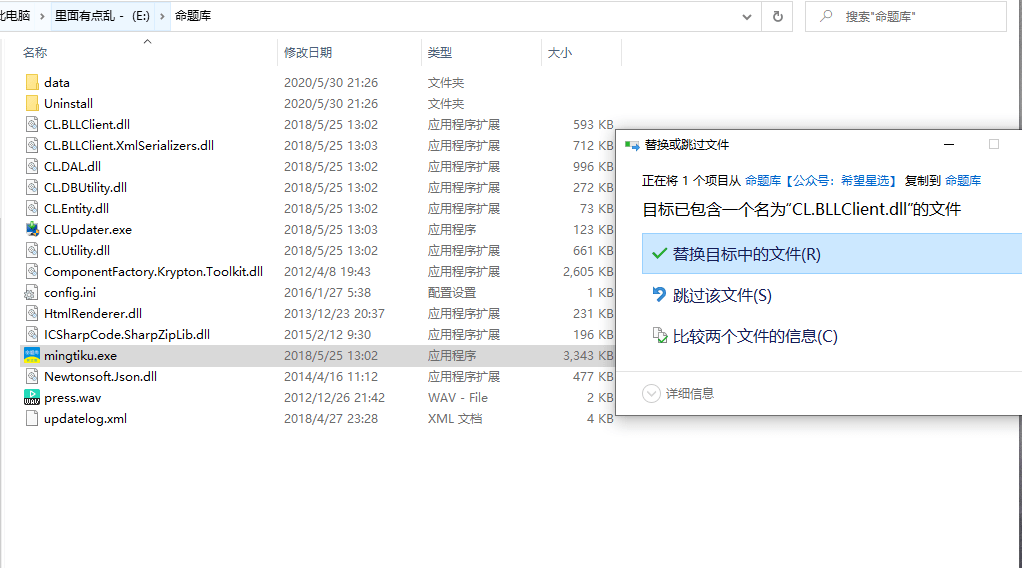Viewport: 1022px width, 568px height.
Task: Click the blue skip arrow icon
Action: point(660,295)
